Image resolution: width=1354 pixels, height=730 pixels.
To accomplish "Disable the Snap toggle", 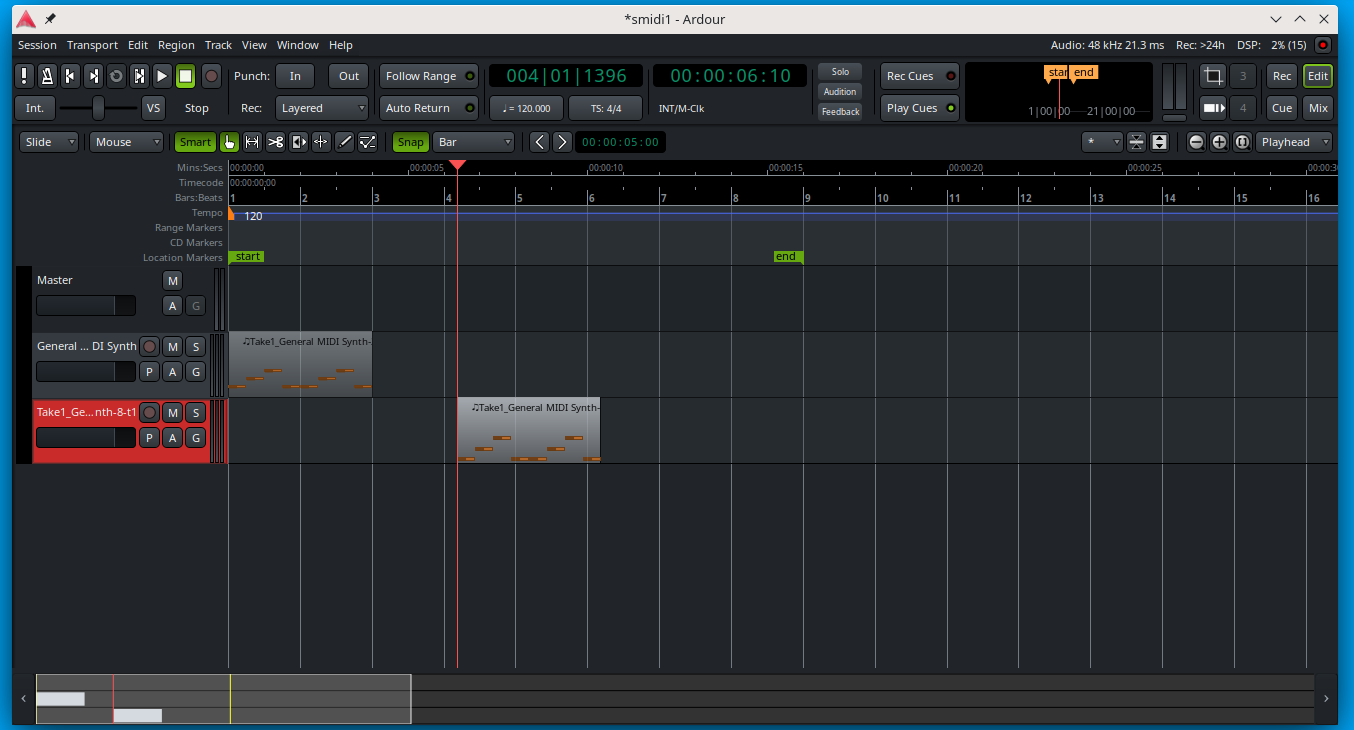I will [410, 142].
